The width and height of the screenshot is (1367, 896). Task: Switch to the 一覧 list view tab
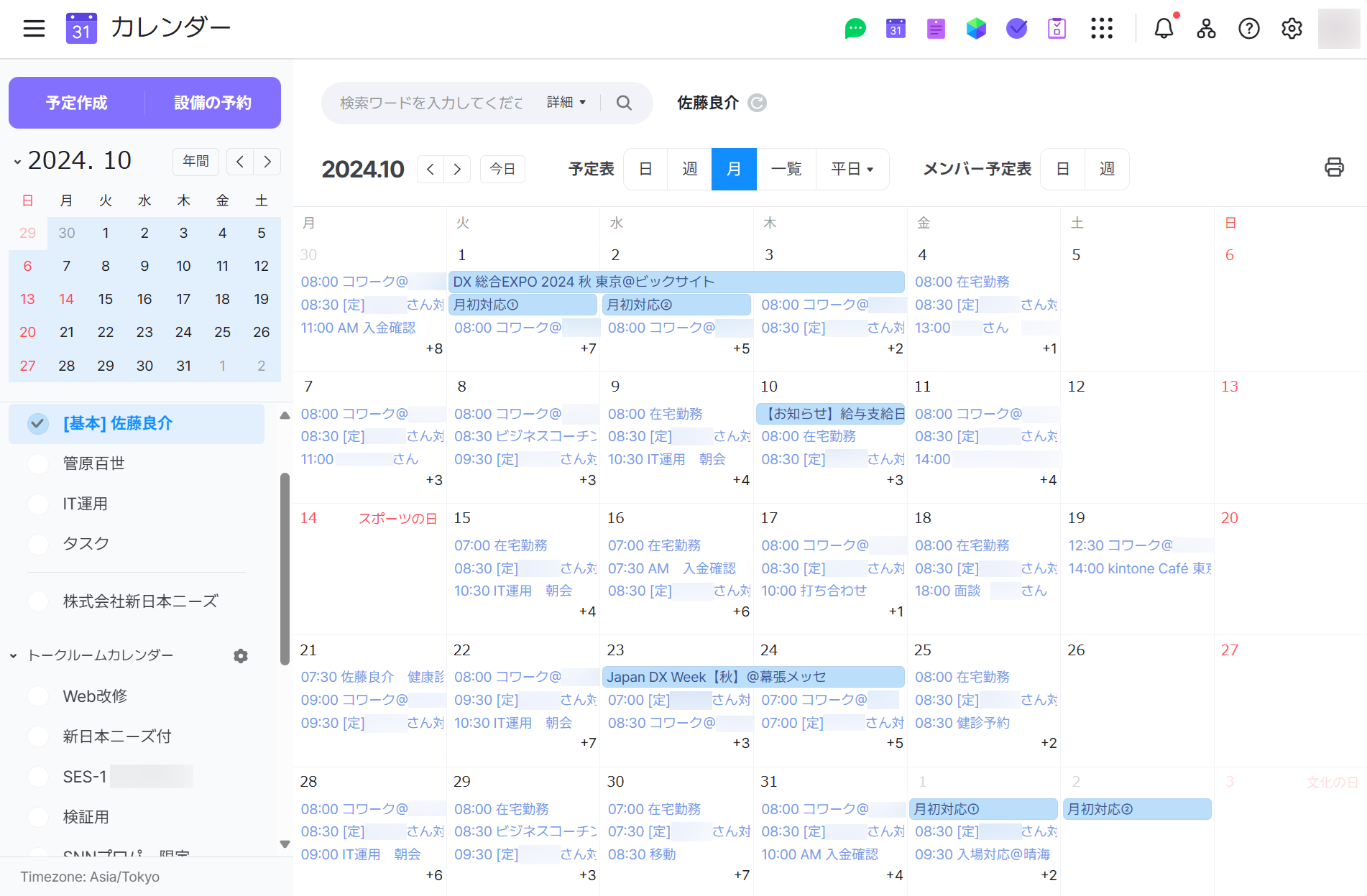786,169
